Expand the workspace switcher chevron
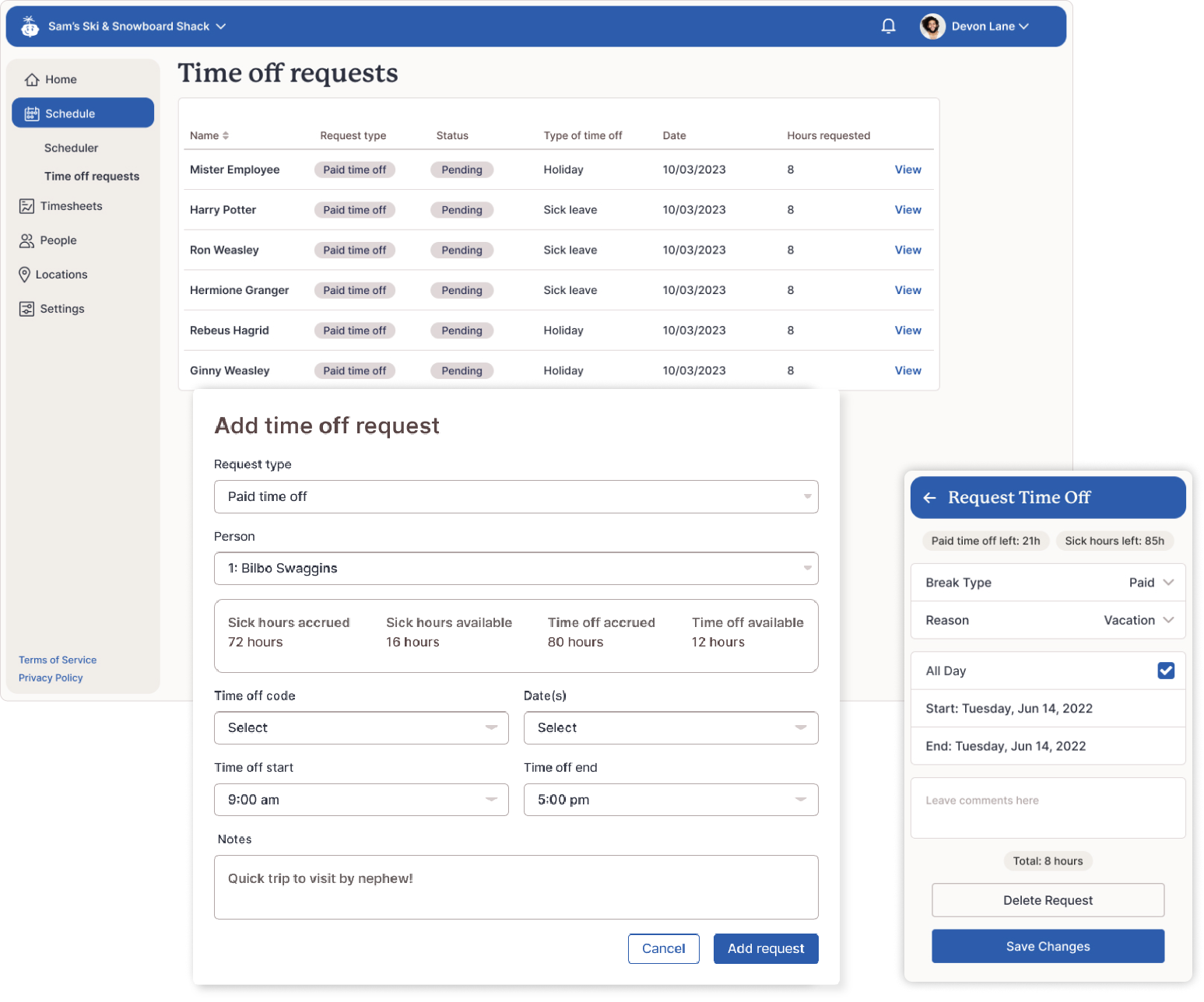 coord(222,26)
